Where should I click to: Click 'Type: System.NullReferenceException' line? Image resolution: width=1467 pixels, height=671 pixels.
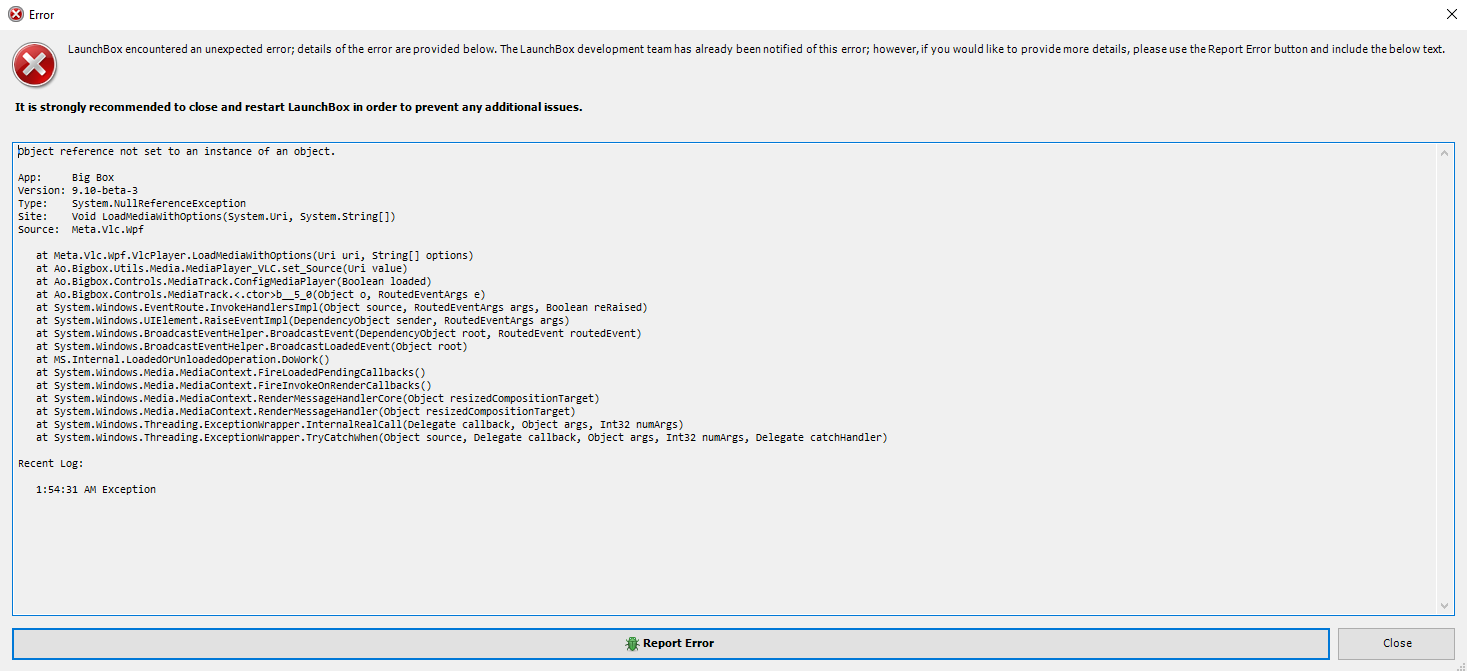click(x=132, y=203)
